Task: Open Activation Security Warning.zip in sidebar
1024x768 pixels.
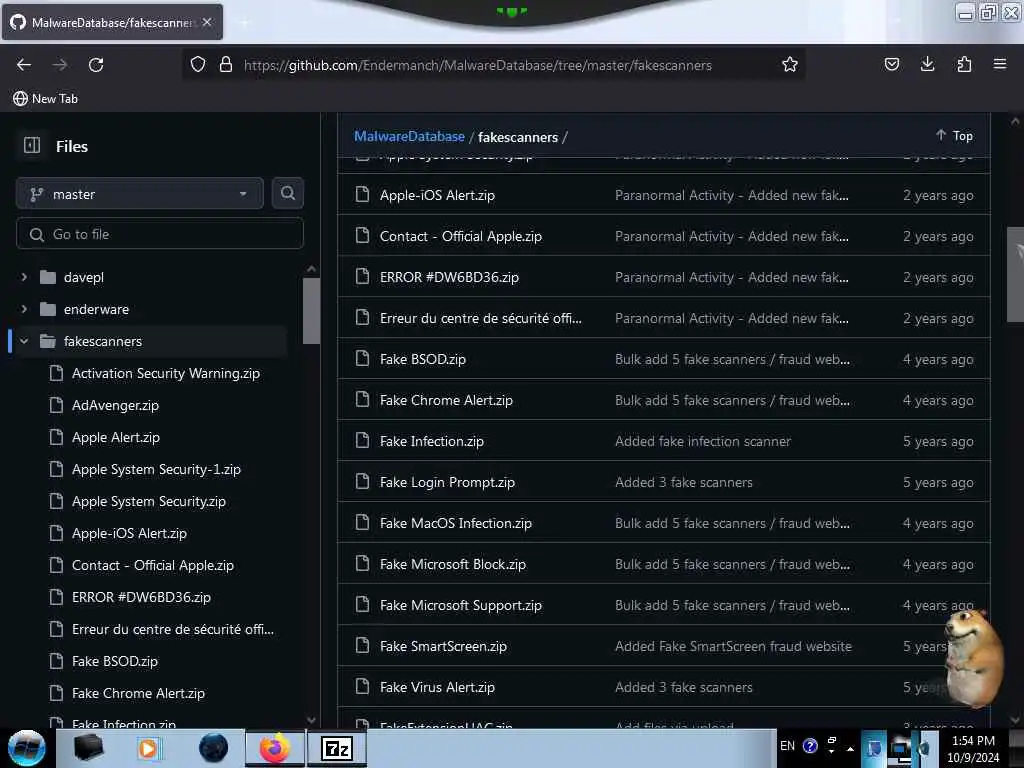Action: coord(166,373)
